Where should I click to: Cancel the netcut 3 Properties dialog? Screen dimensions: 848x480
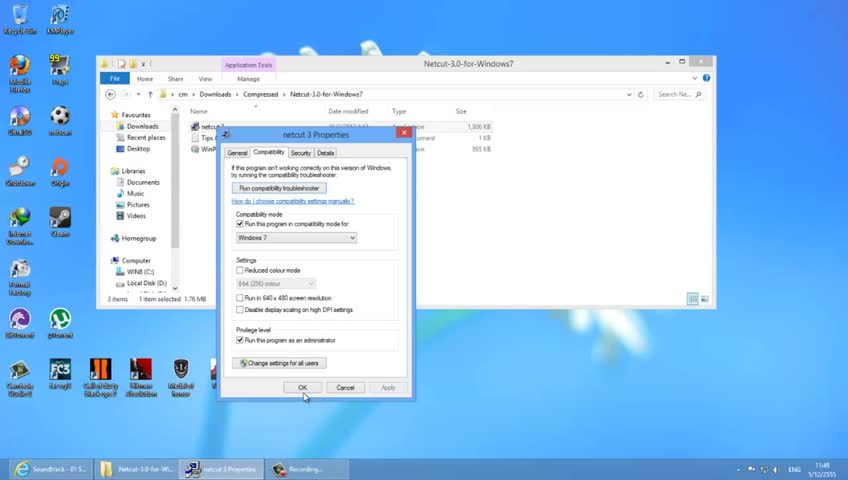[345, 388]
